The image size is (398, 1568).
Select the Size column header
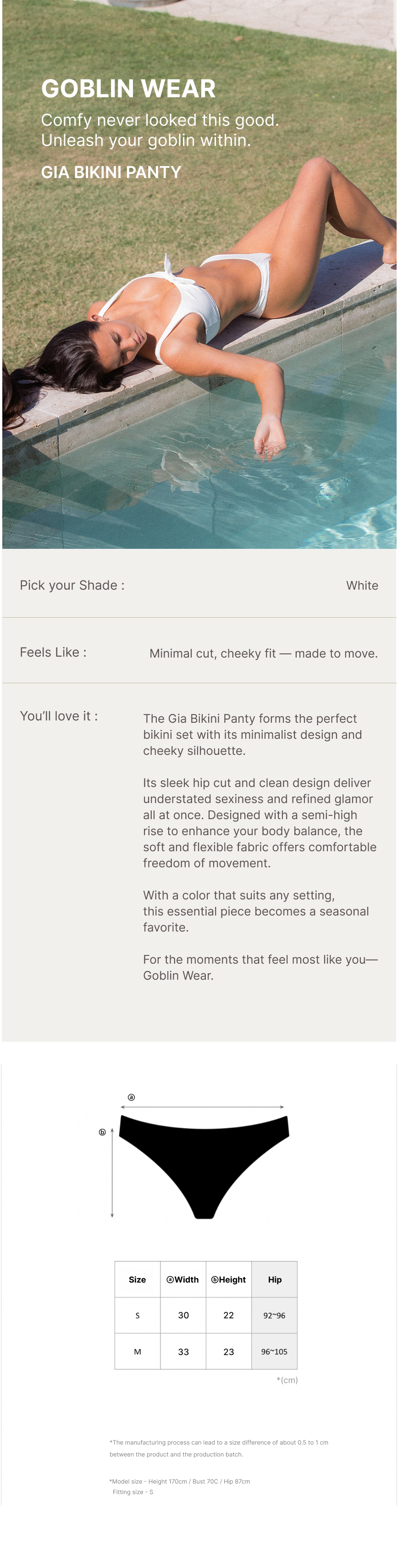point(138,1279)
